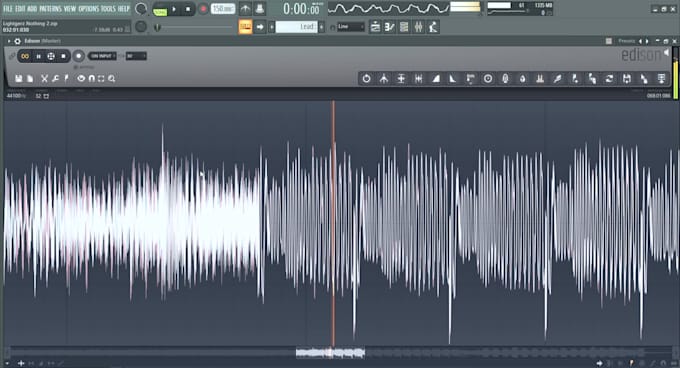This screenshot has height=368, width=680.
Task: Click the previous pattern arrow before Lead
Action: click(x=271, y=27)
